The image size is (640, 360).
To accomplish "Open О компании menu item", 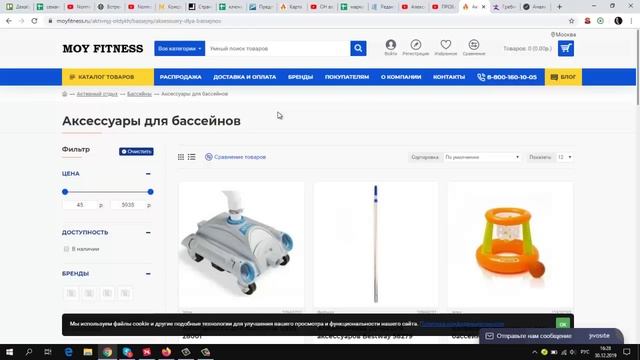I will (x=401, y=77).
